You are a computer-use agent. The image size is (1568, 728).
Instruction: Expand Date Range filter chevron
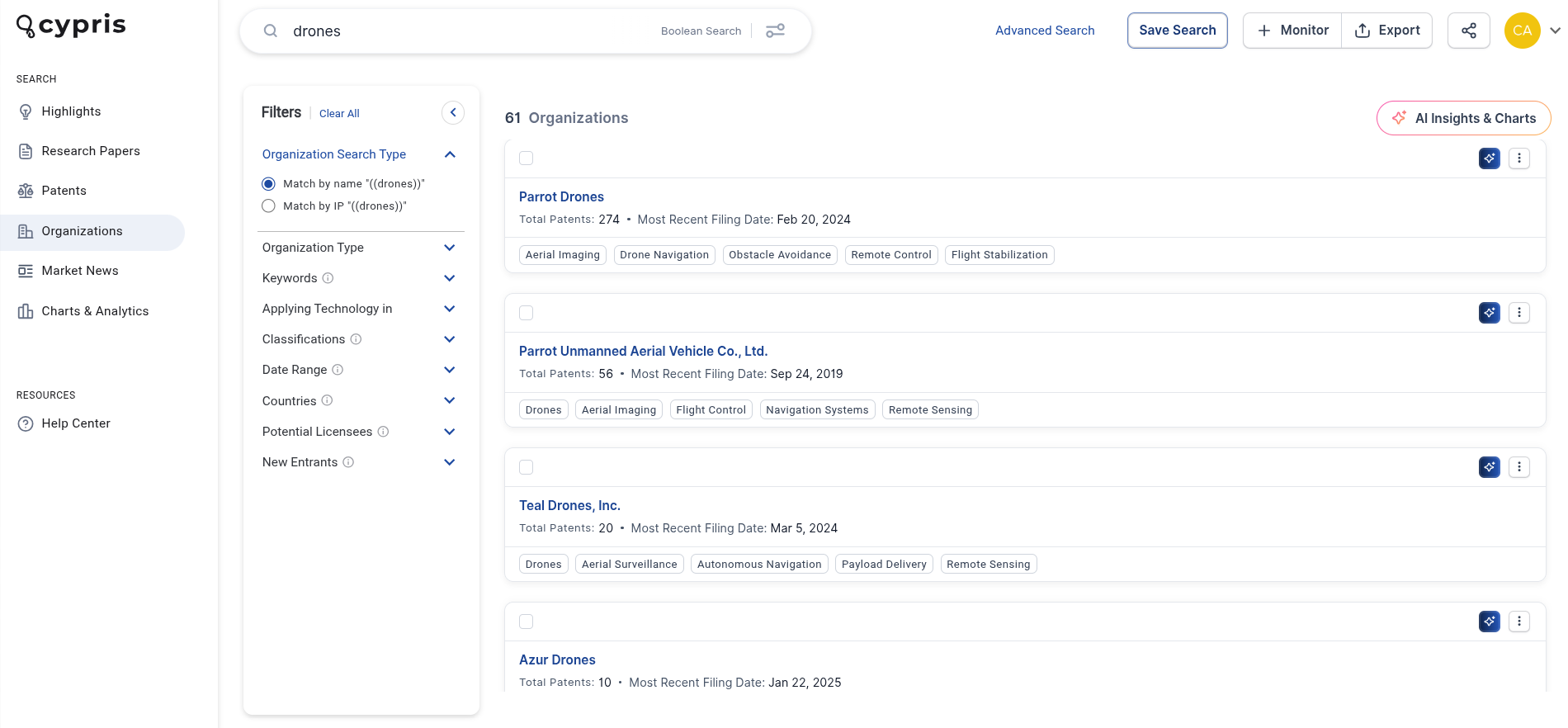tap(450, 370)
